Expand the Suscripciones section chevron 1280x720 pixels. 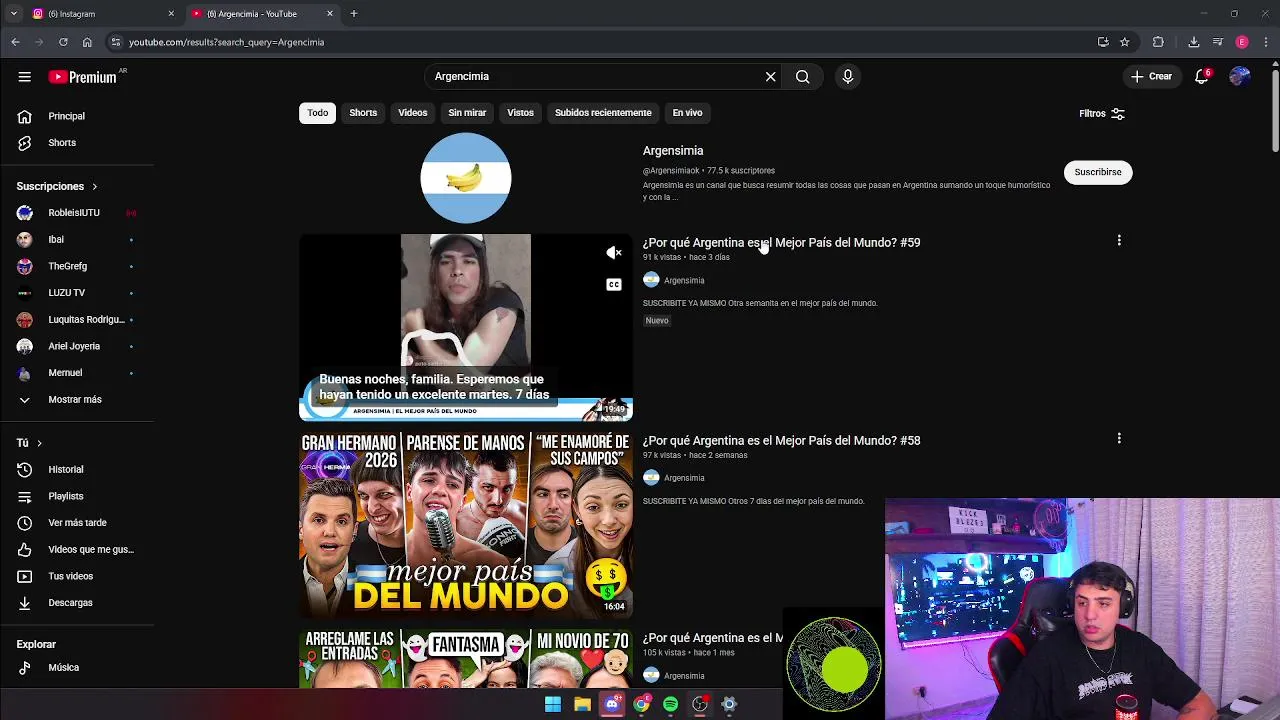[95, 187]
